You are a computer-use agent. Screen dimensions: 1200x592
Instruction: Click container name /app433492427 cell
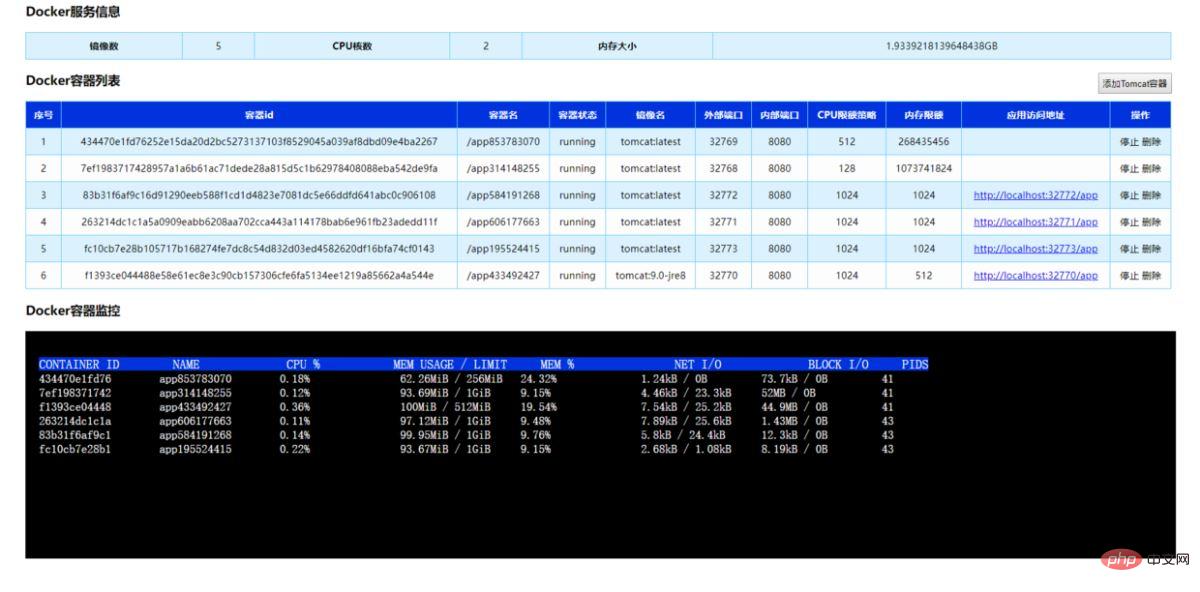click(x=503, y=275)
